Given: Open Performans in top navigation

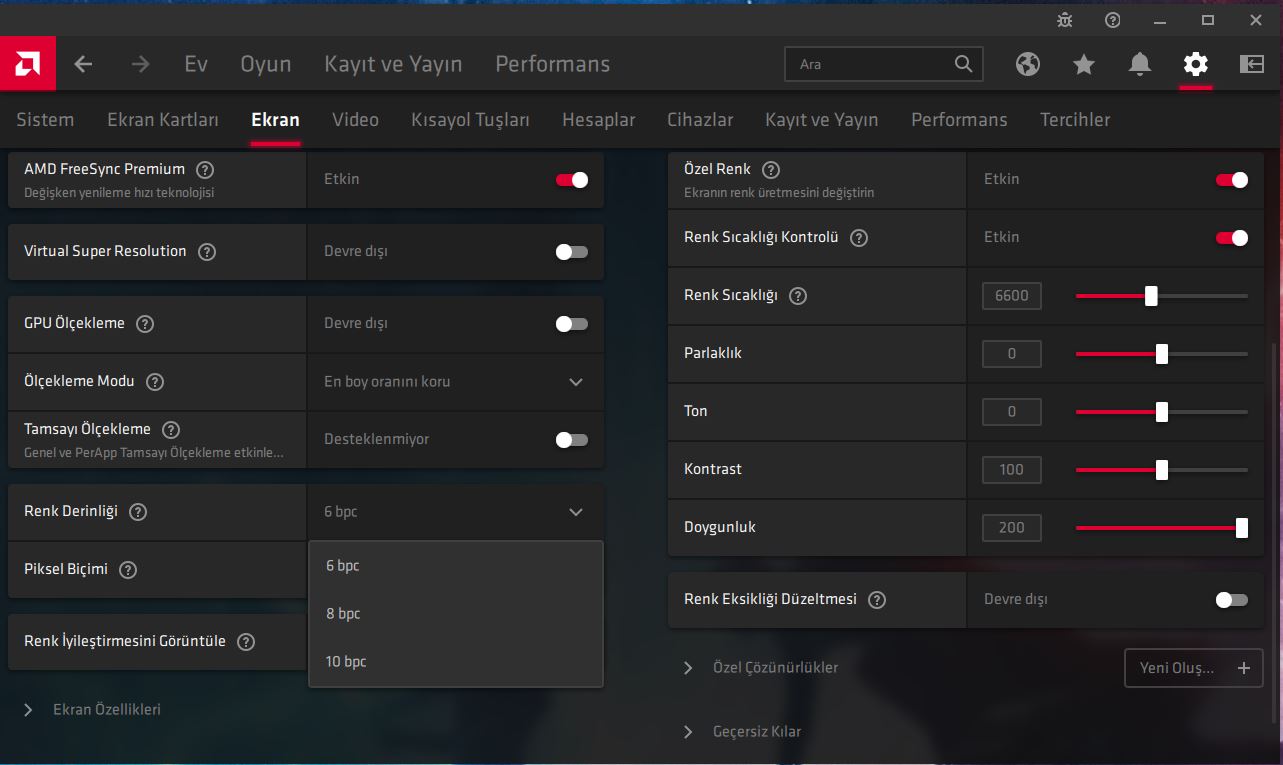Looking at the screenshot, I should pyautogui.click(x=552, y=64).
